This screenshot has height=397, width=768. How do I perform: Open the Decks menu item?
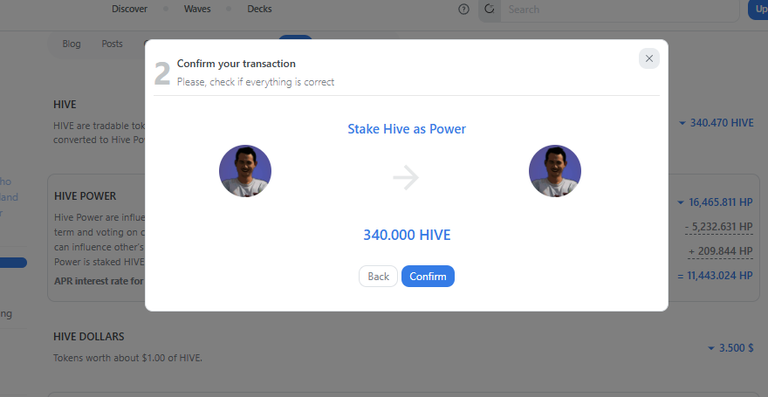(260, 9)
